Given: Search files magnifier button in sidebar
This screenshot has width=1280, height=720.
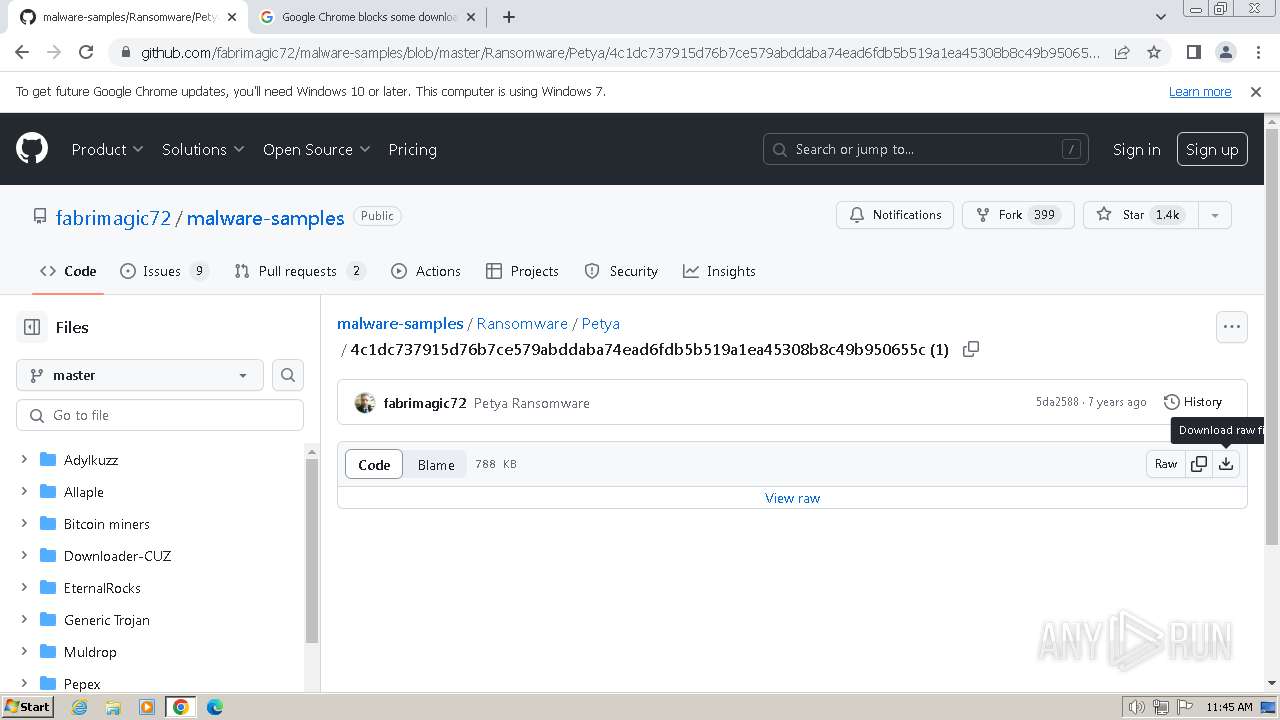Looking at the screenshot, I should [288, 375].
